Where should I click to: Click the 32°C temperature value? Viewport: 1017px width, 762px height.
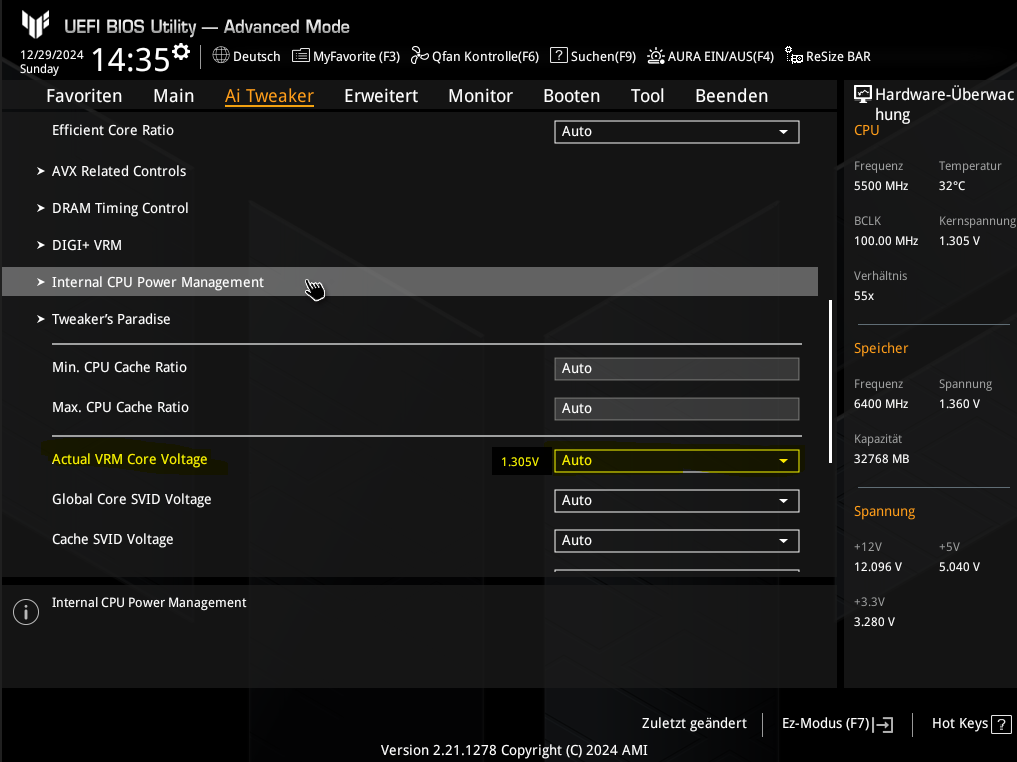952,186
